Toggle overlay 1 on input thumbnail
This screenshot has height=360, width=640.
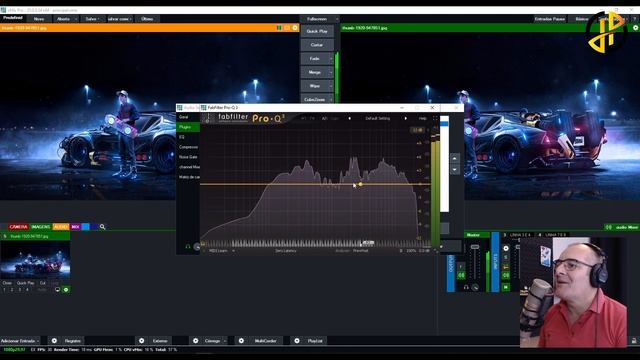[x=4, y=290]
